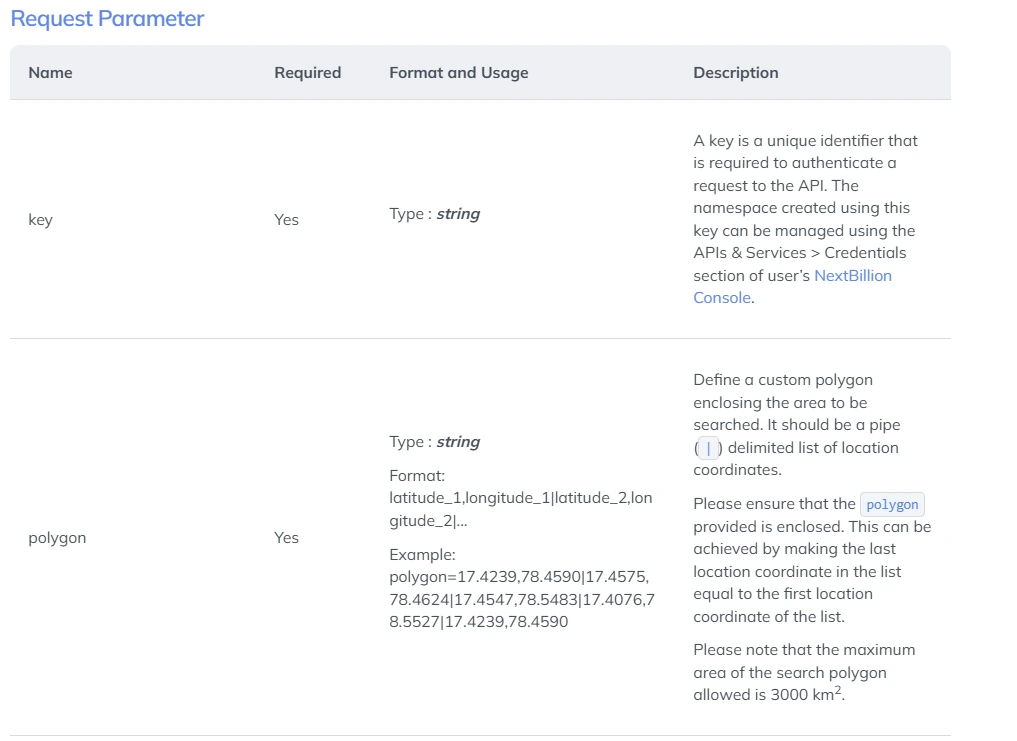This screenshot has width=1017, height=741.
Task: Select the Format and Usage column header
Action: [x=459, y=73]
